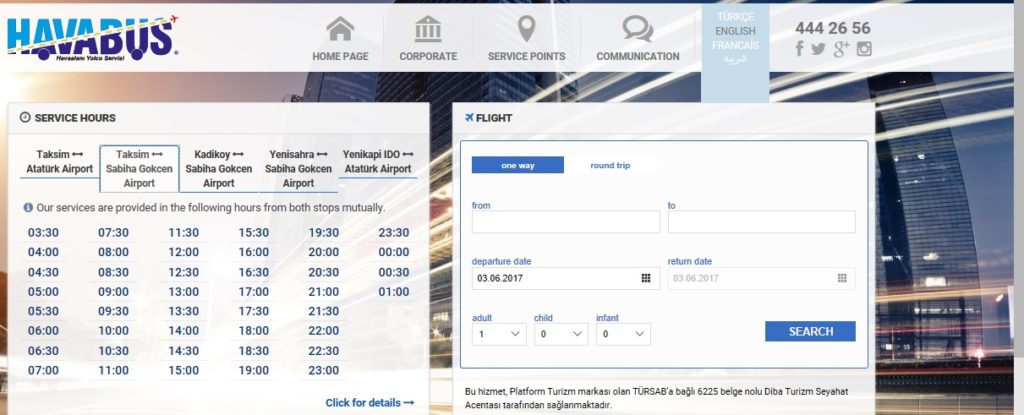Click the 07:30 departure time
Image resolution: width=1024 pixels, height=415 pixels.
[114, 233]
